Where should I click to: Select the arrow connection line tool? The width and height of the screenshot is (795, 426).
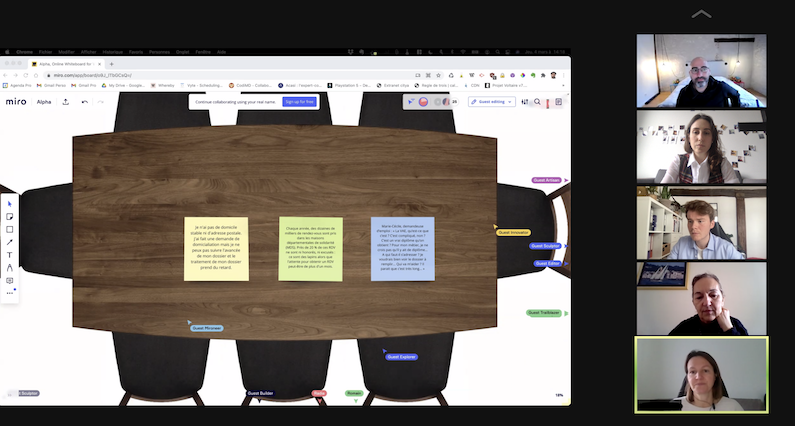point(10,242)
